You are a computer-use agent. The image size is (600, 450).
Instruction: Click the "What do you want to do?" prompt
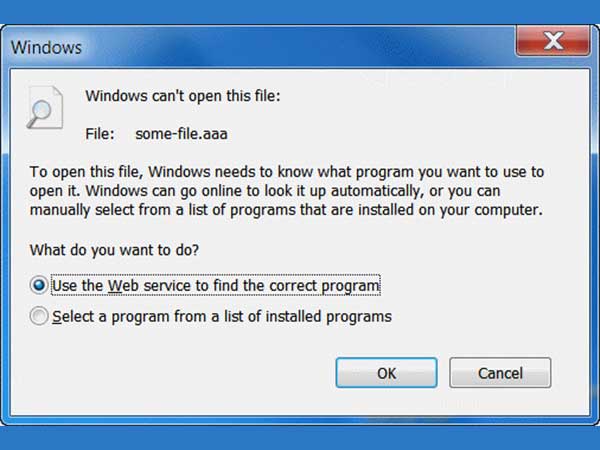pos(114,250)
